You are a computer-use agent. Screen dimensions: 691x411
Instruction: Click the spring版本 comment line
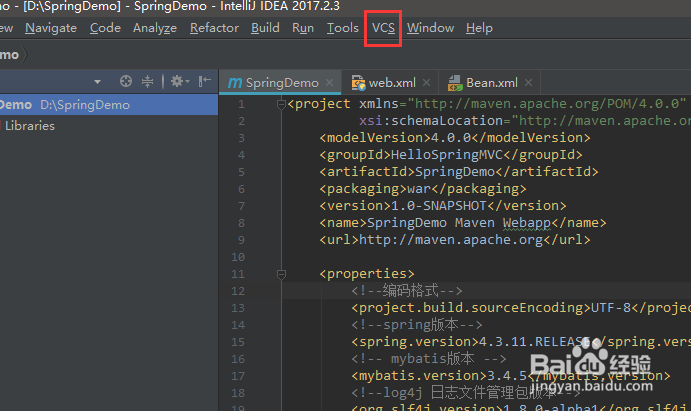point(416,325)
